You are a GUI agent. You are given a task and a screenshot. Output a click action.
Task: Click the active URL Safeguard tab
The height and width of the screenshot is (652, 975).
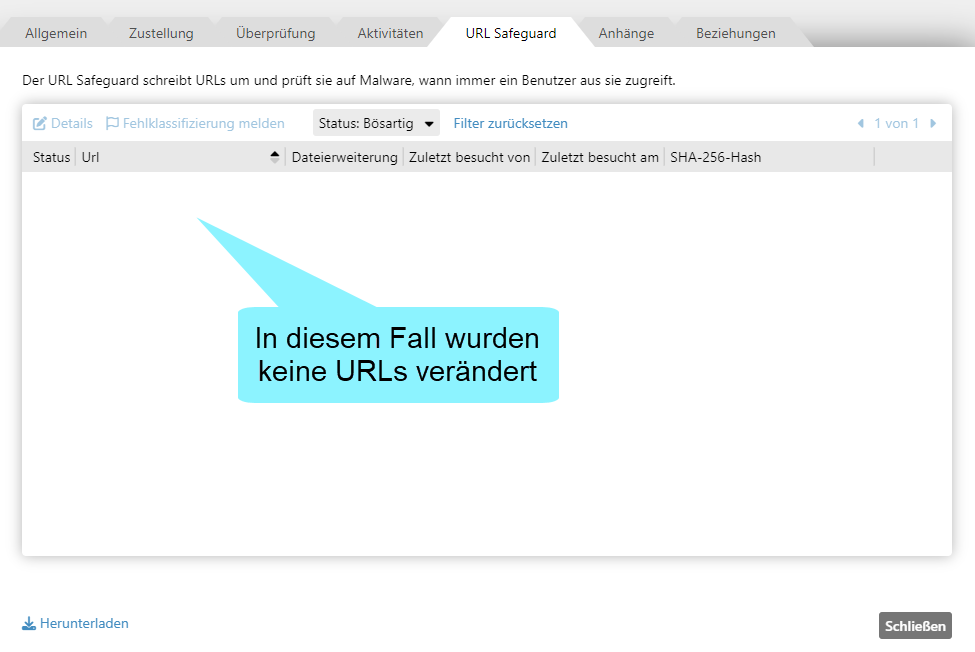point(511,34)
